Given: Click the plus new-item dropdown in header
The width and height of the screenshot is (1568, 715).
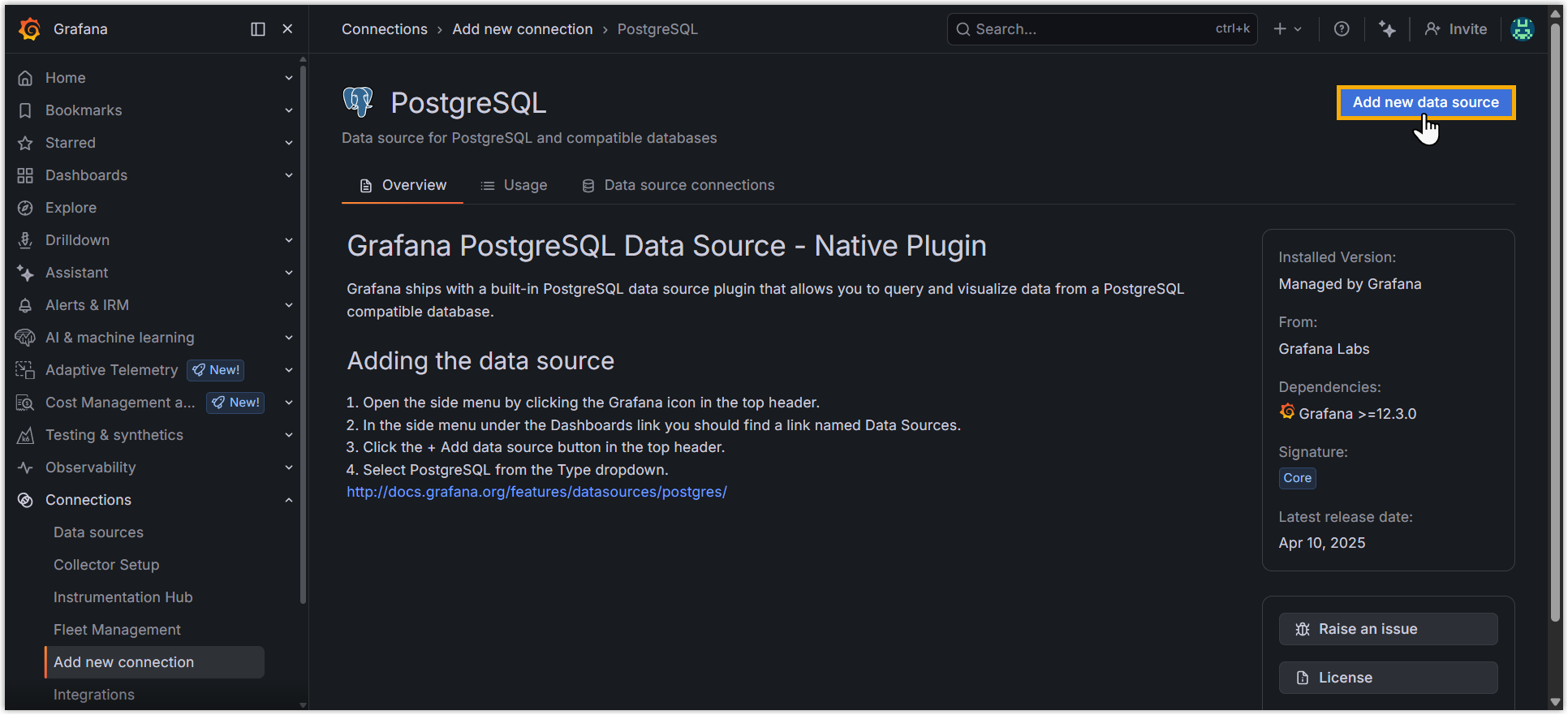Looking at the screenshot, I should 1287,29.
